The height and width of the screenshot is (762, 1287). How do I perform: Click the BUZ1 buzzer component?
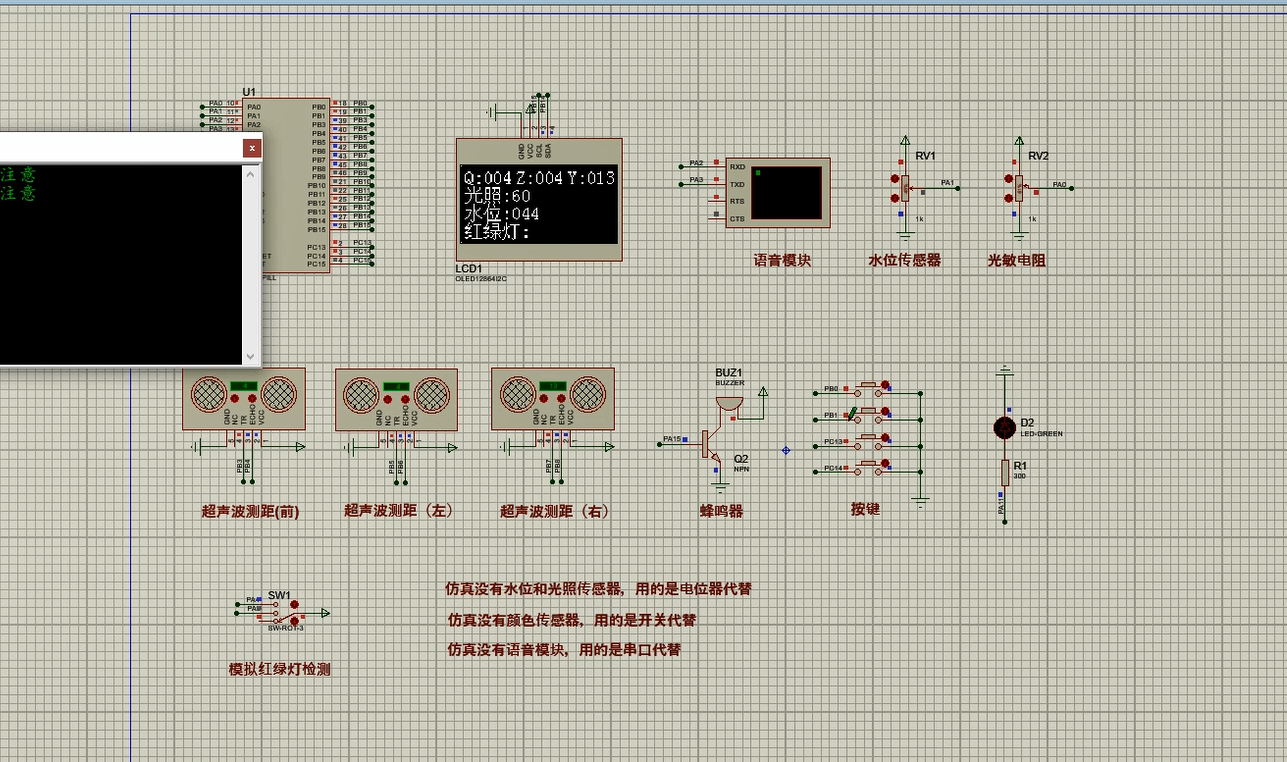(728, 400)
